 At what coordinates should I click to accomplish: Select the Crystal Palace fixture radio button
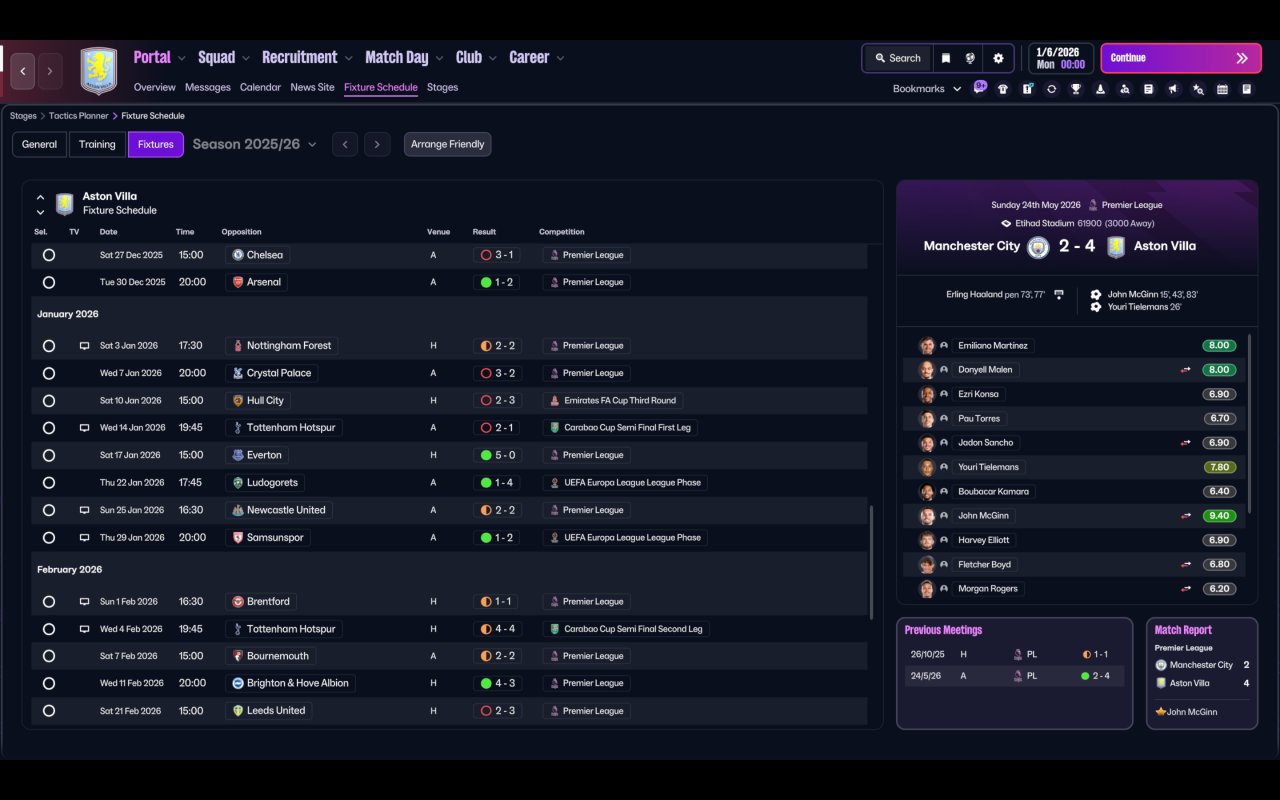coord(49,373)
